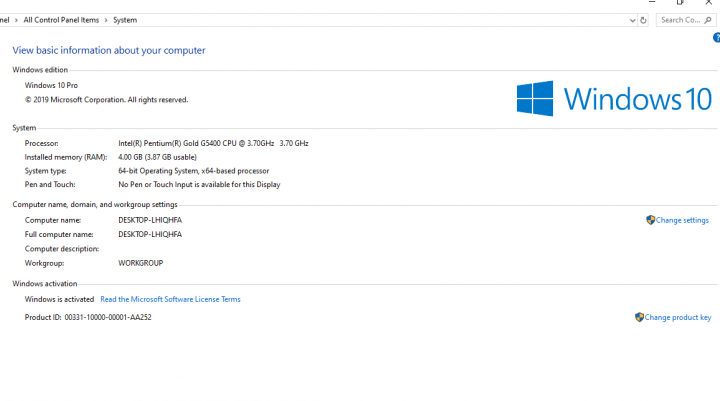Open the blue help icon
This screenshot has height=401, width=720.
[716, 38]
